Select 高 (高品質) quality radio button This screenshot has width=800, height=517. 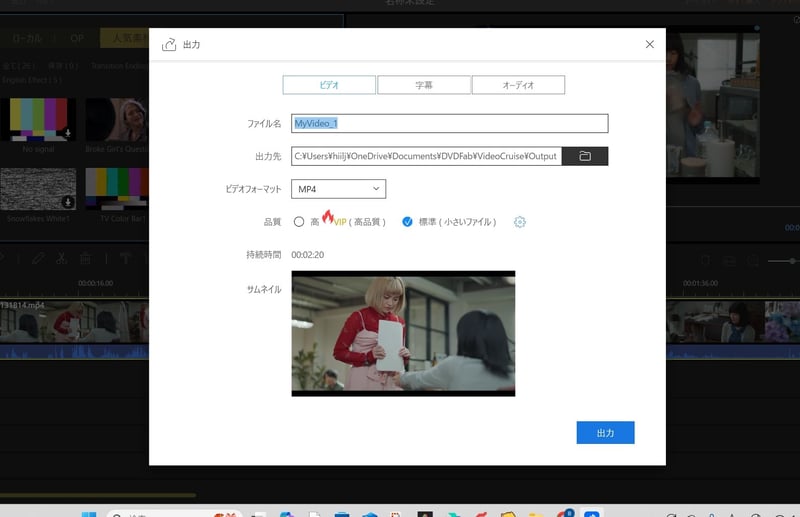299,222
